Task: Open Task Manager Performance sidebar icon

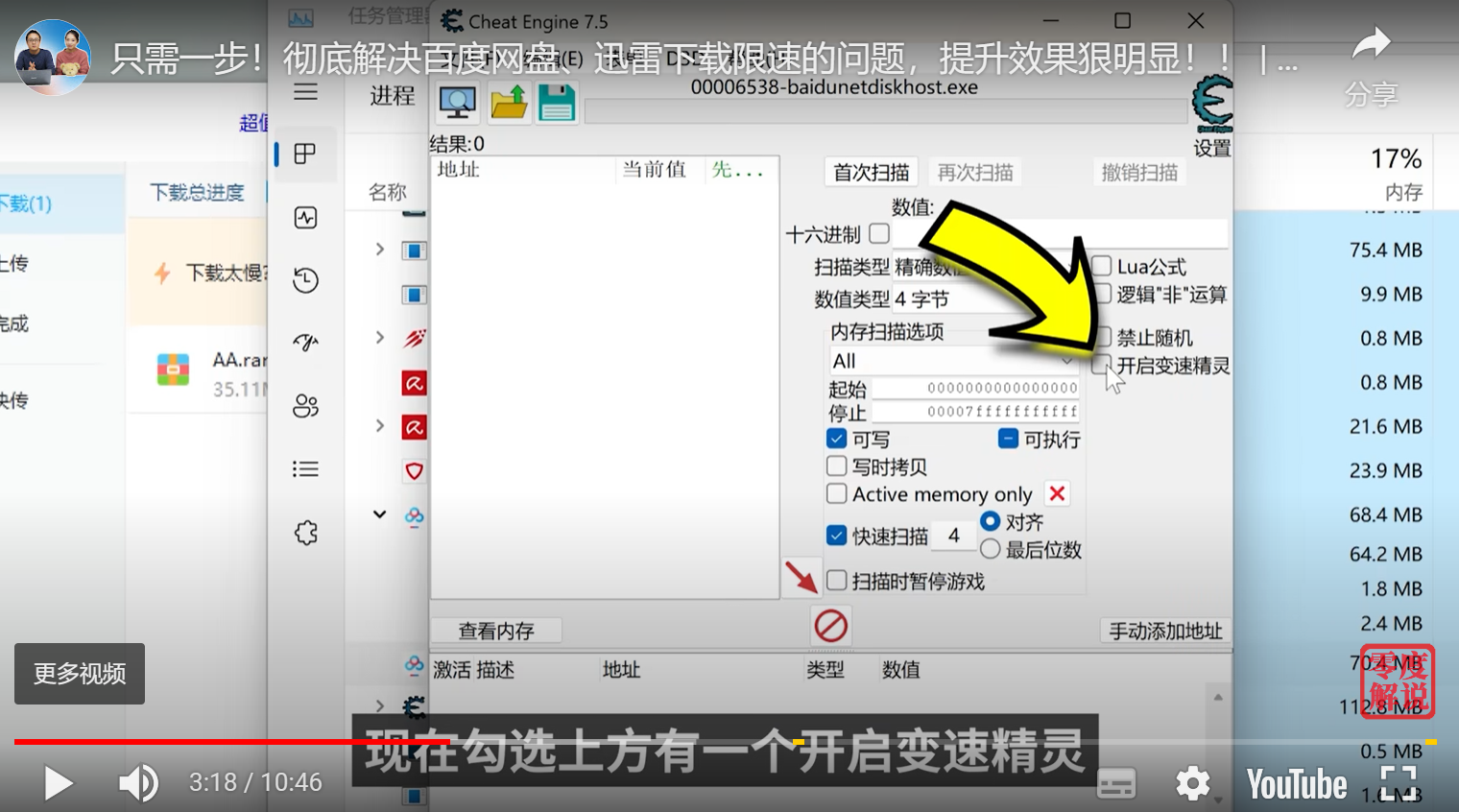Action: tap(305, 218)
